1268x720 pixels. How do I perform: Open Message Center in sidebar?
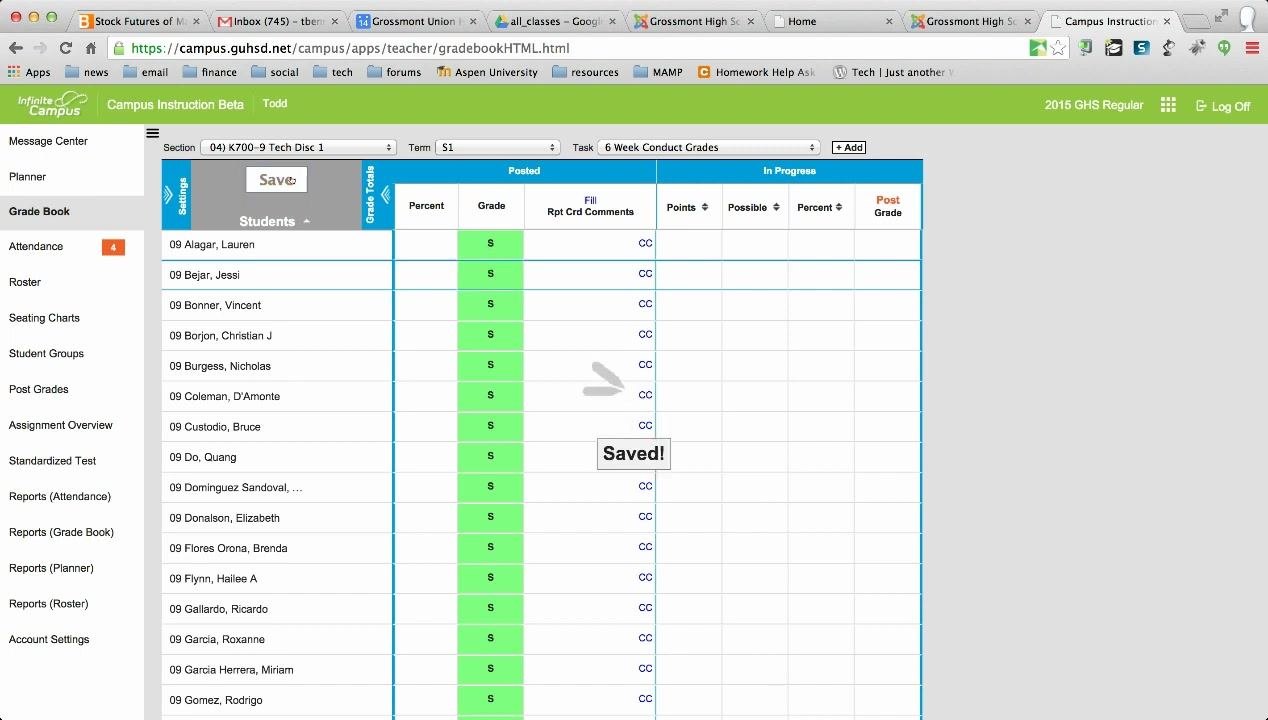(48, 141)
